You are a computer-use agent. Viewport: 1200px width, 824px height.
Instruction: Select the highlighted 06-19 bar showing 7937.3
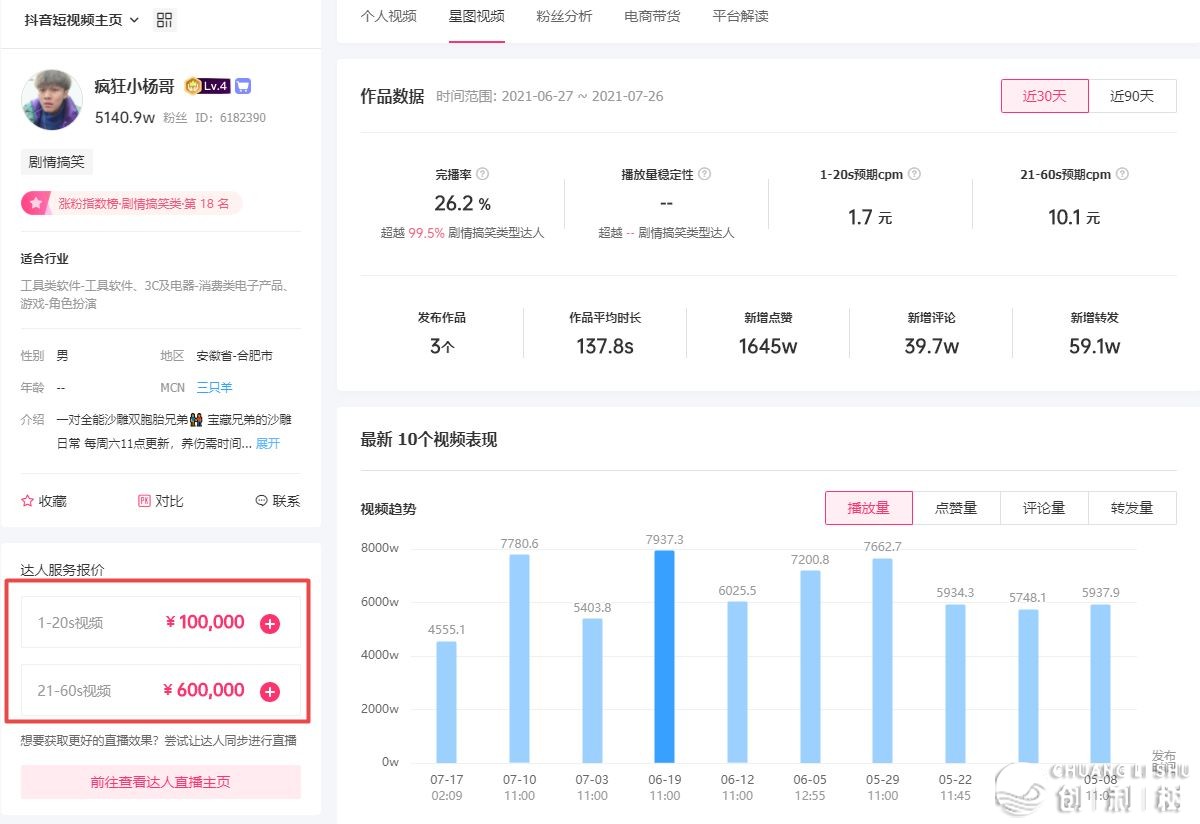click(x=664, y=657)
